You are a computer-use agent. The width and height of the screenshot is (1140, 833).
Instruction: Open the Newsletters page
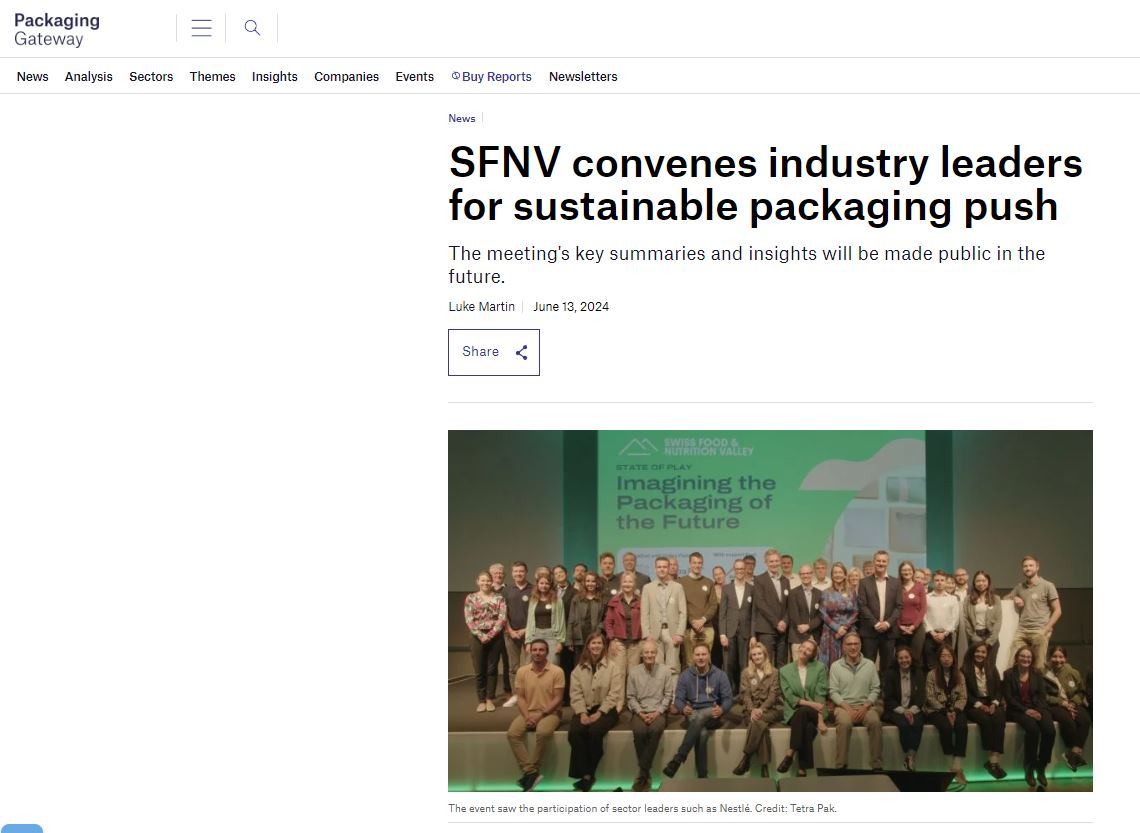(583, 77)
